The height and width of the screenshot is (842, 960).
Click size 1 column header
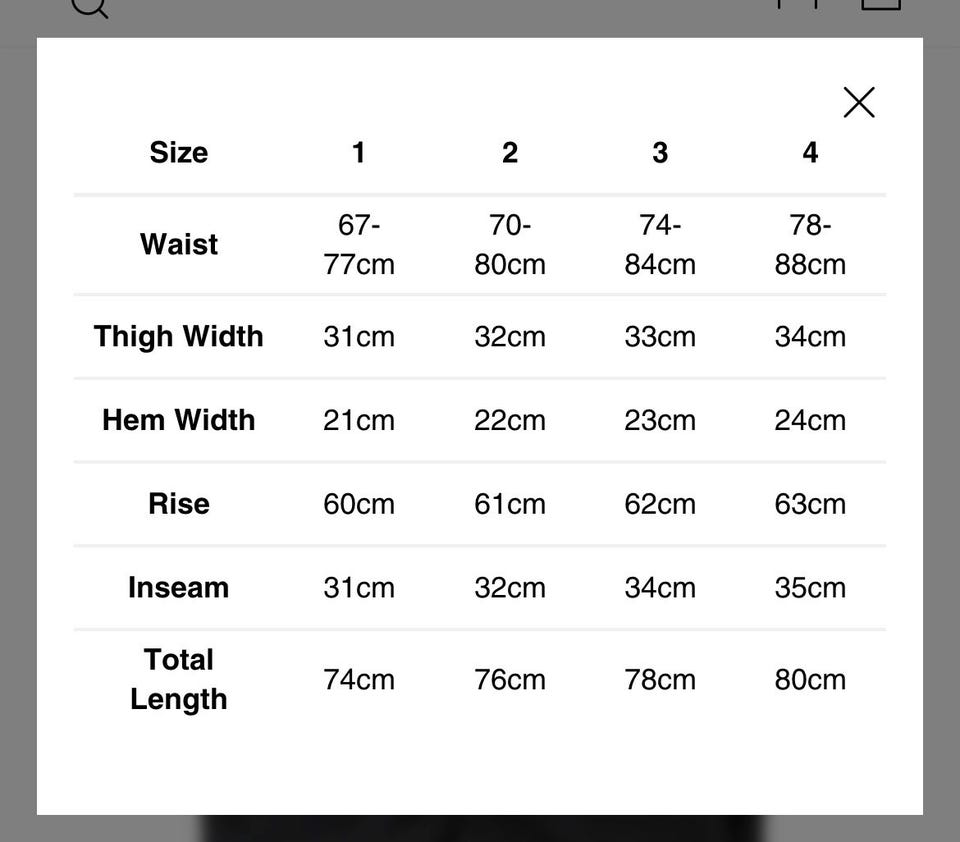358,152
